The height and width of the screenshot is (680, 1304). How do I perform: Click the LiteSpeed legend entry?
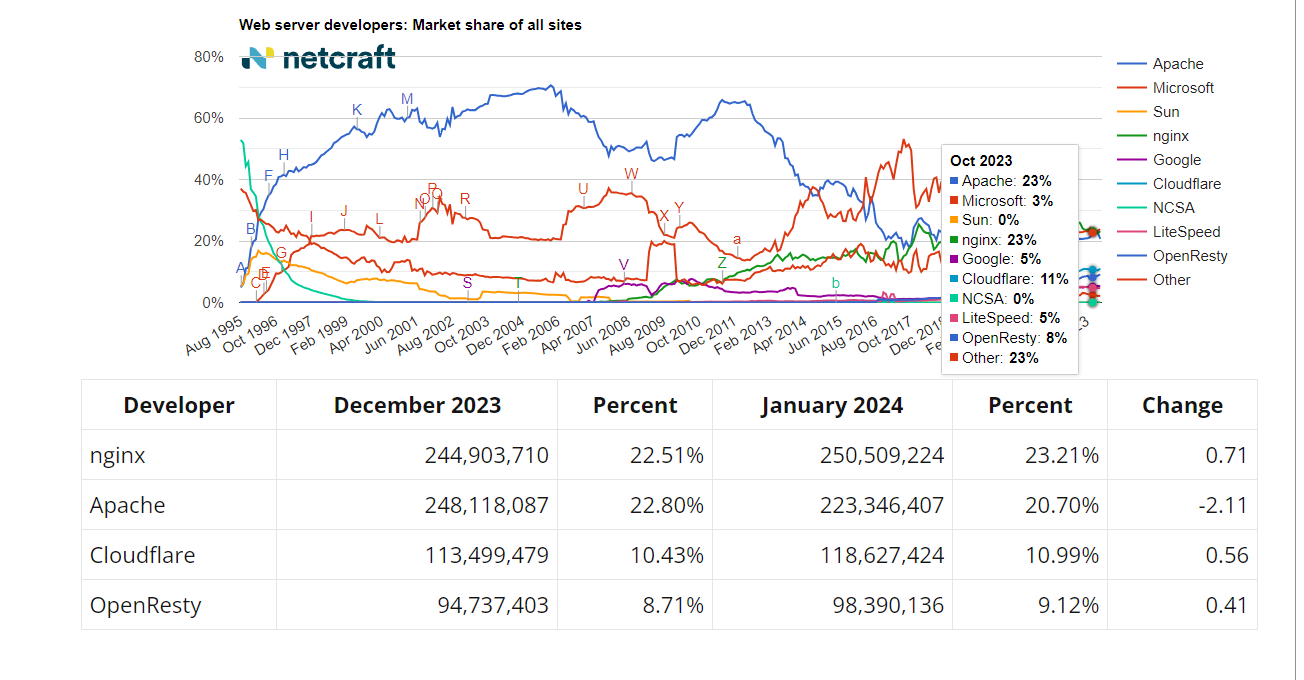1168,232
